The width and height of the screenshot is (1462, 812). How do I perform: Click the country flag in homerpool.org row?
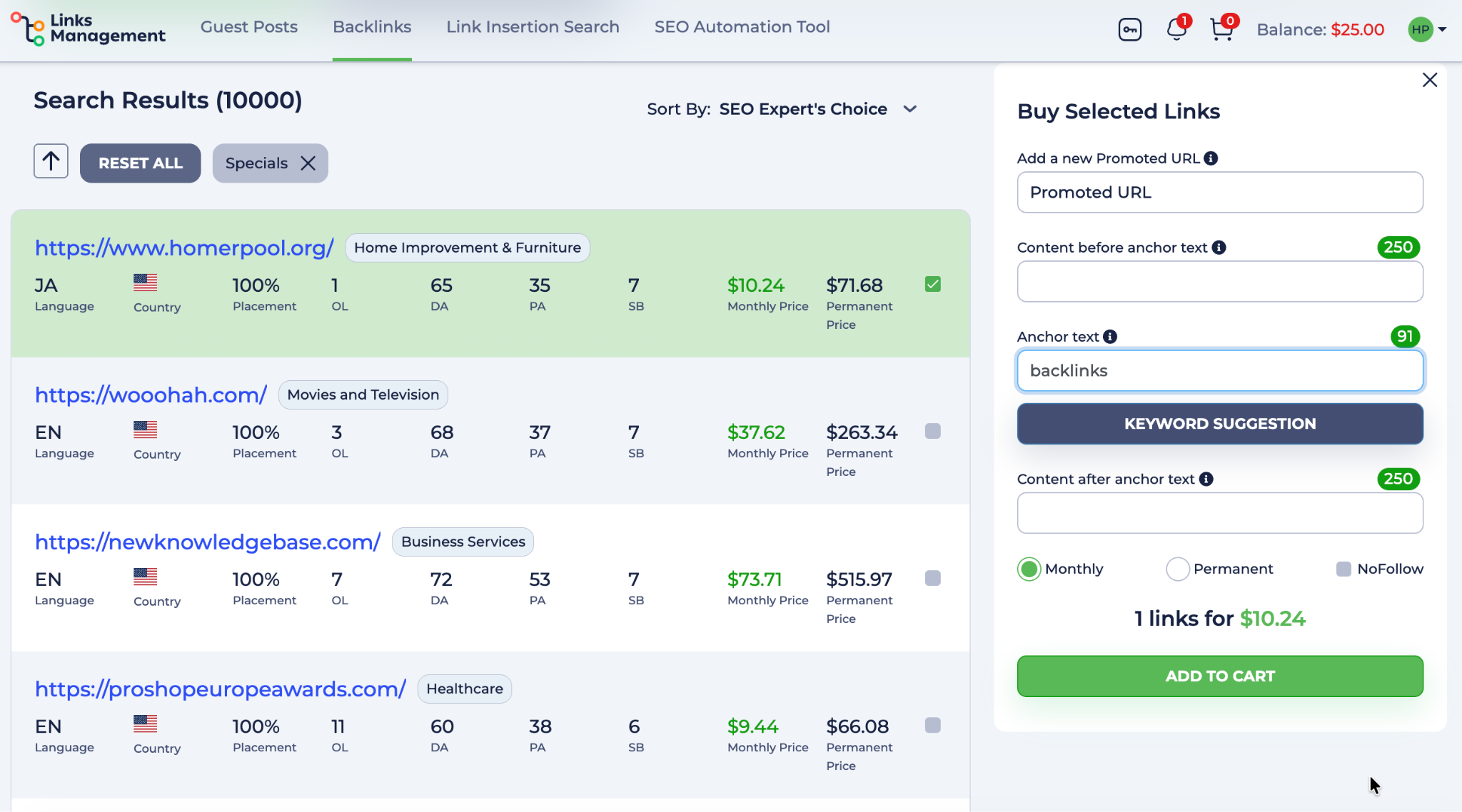[x=146, y=283]
